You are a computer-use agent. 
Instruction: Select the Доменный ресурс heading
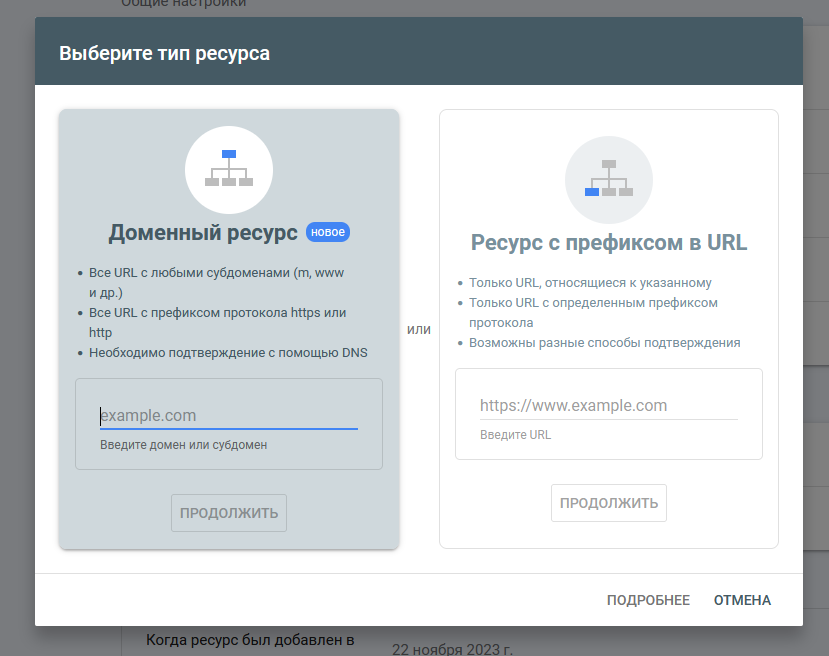pos(203,233)
